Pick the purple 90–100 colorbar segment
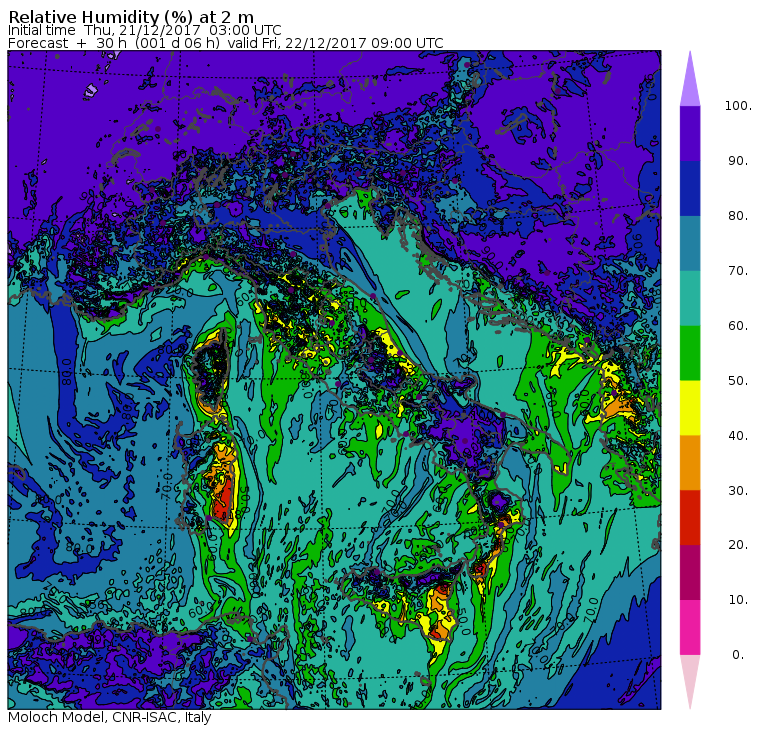 click(690, 133)
